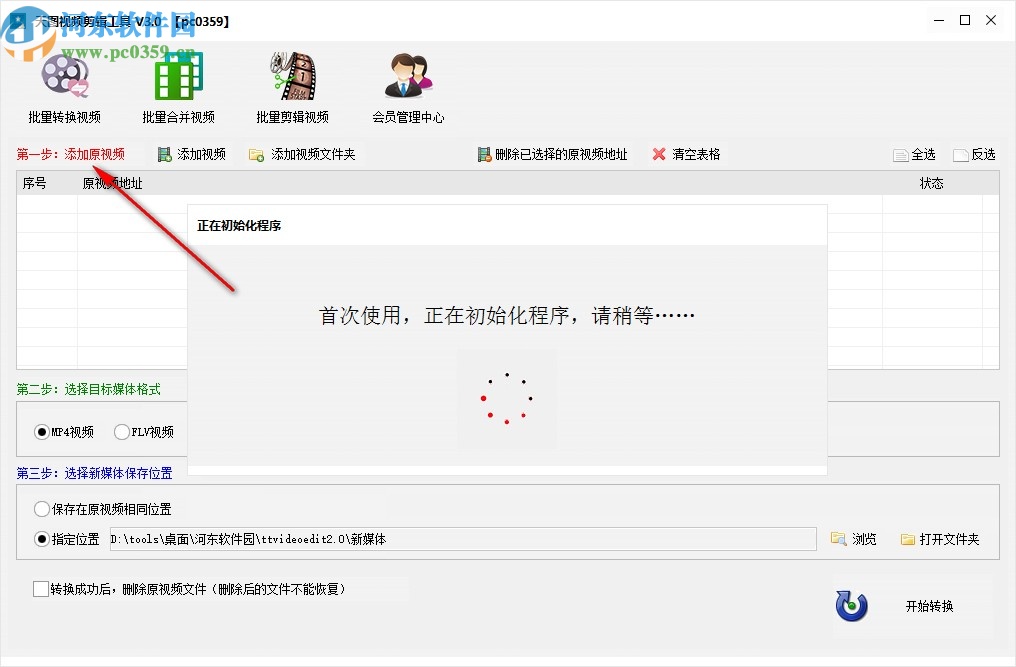Click the 第一步：添加原视频 label
The image size is (1016, 667).
pyautogui.click(x=71, y=154)
